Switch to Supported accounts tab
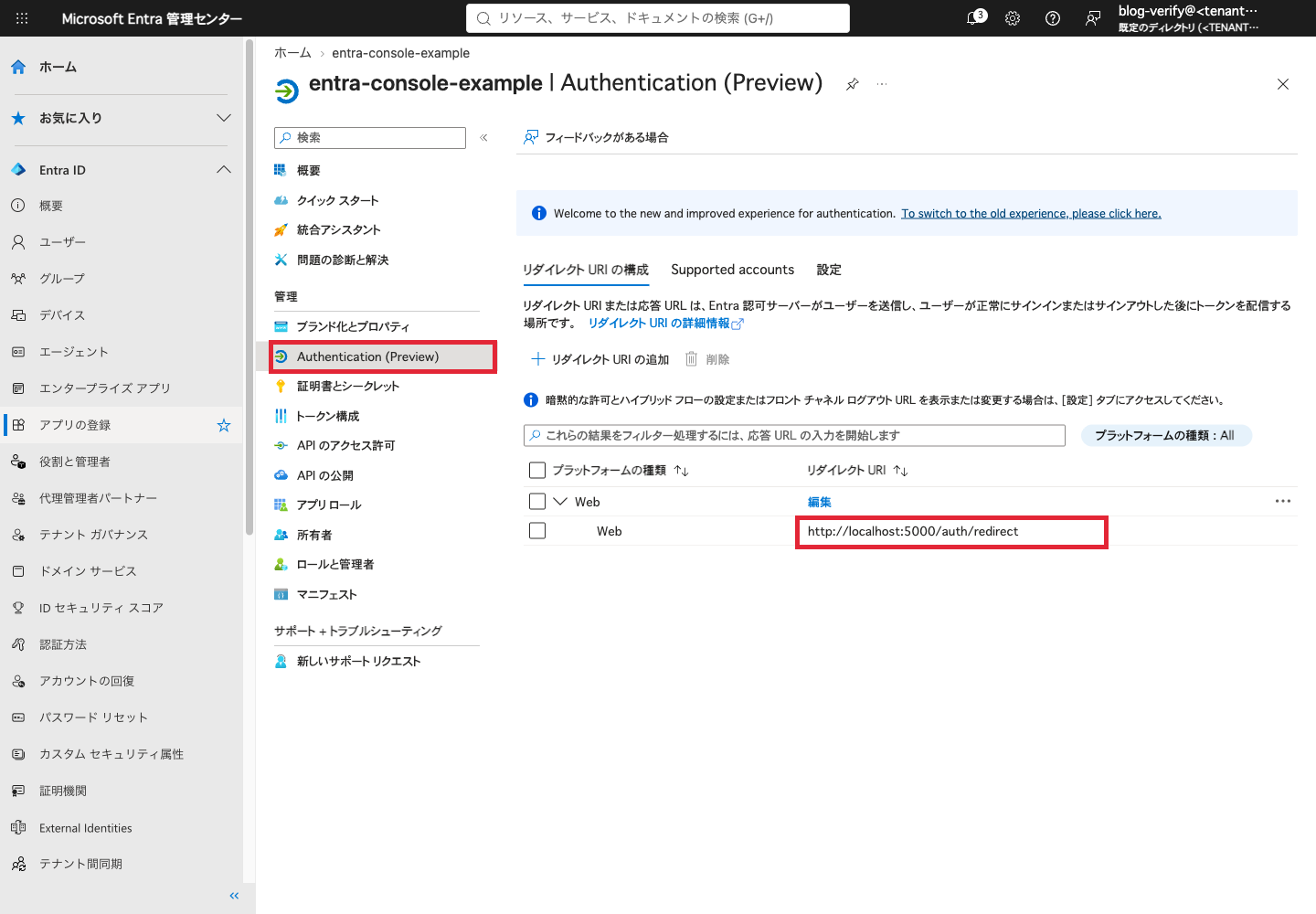The width and height of the screenshot is (1316, 914). point(732,270)
